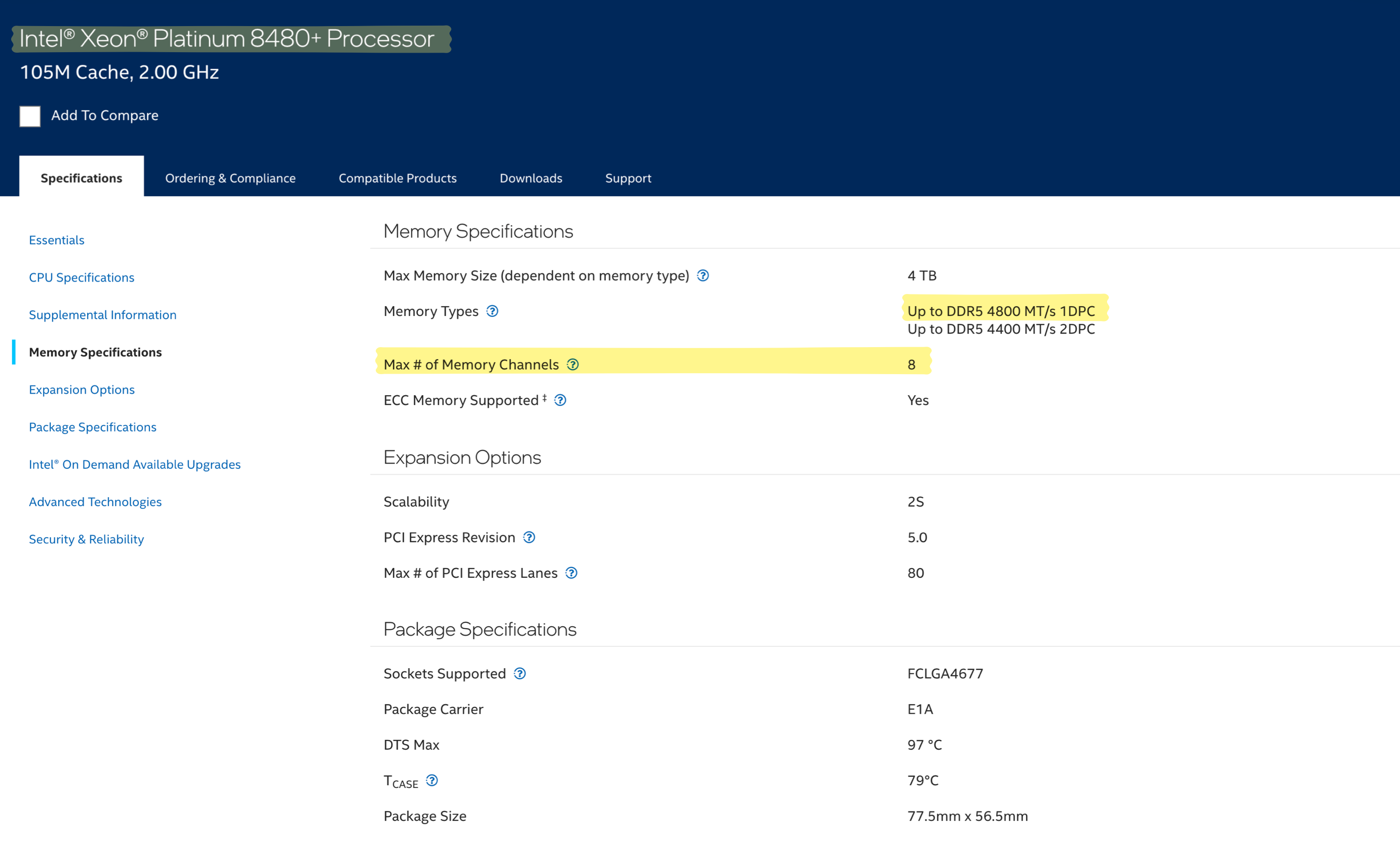Click the ECC Memory Supported Yes value
This screenshot has height=848, width=1400.
click(x=918, y=400)
